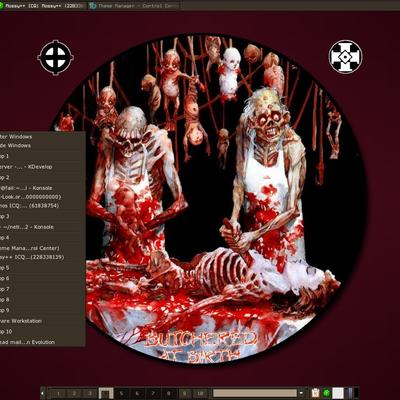This screenshot has width=400, height=400.
Task: Switch to desktop 2 in the pager
Action: coord(74,393)
